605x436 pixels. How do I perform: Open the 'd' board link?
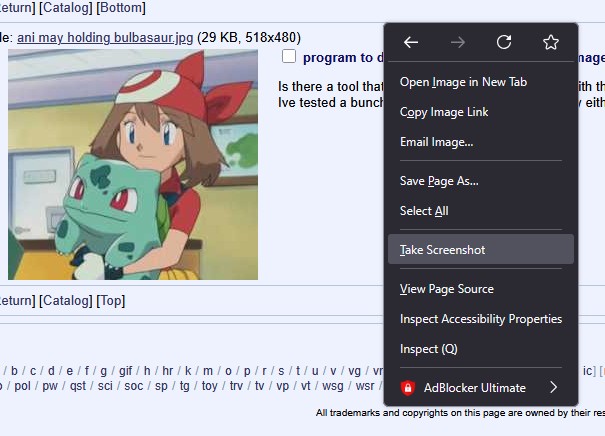51,371
